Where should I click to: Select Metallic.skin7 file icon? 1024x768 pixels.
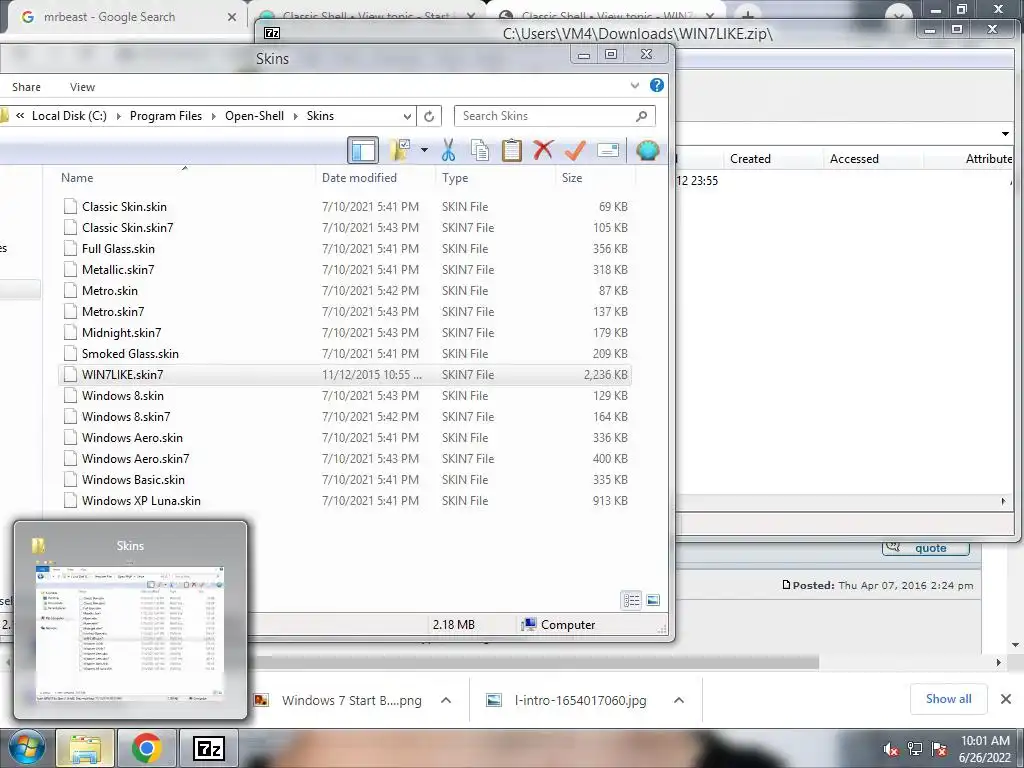click(70, 269)
